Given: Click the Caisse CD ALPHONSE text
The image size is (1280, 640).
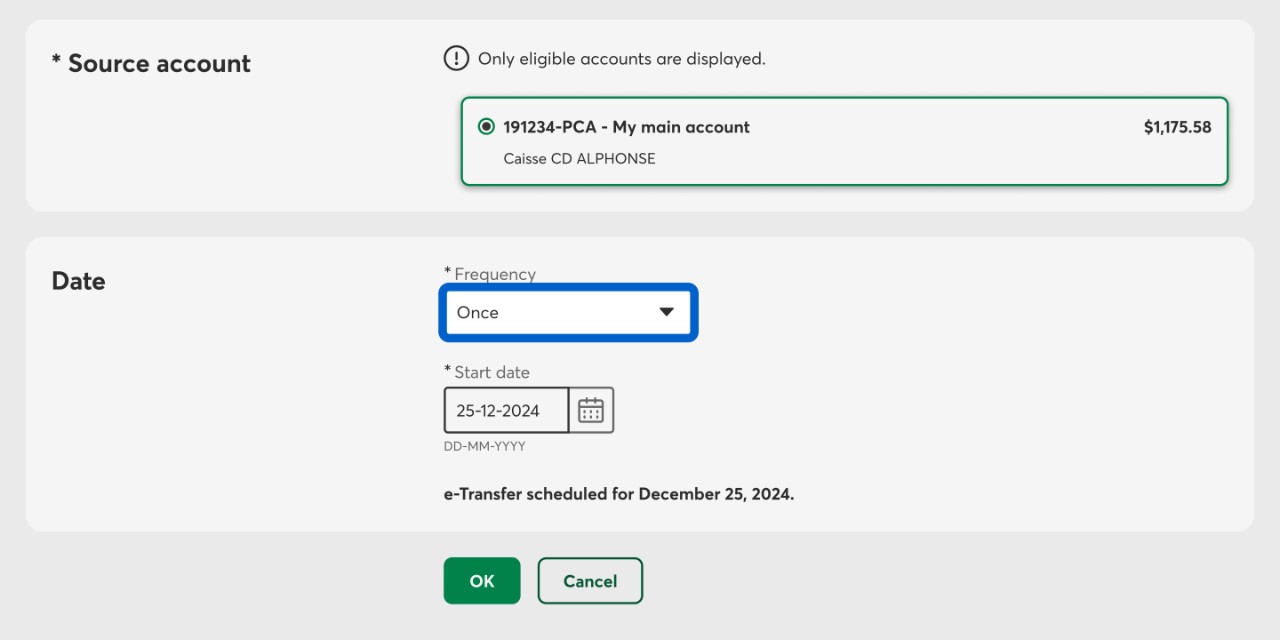Looking at the screenshot, I should point(579,158).
